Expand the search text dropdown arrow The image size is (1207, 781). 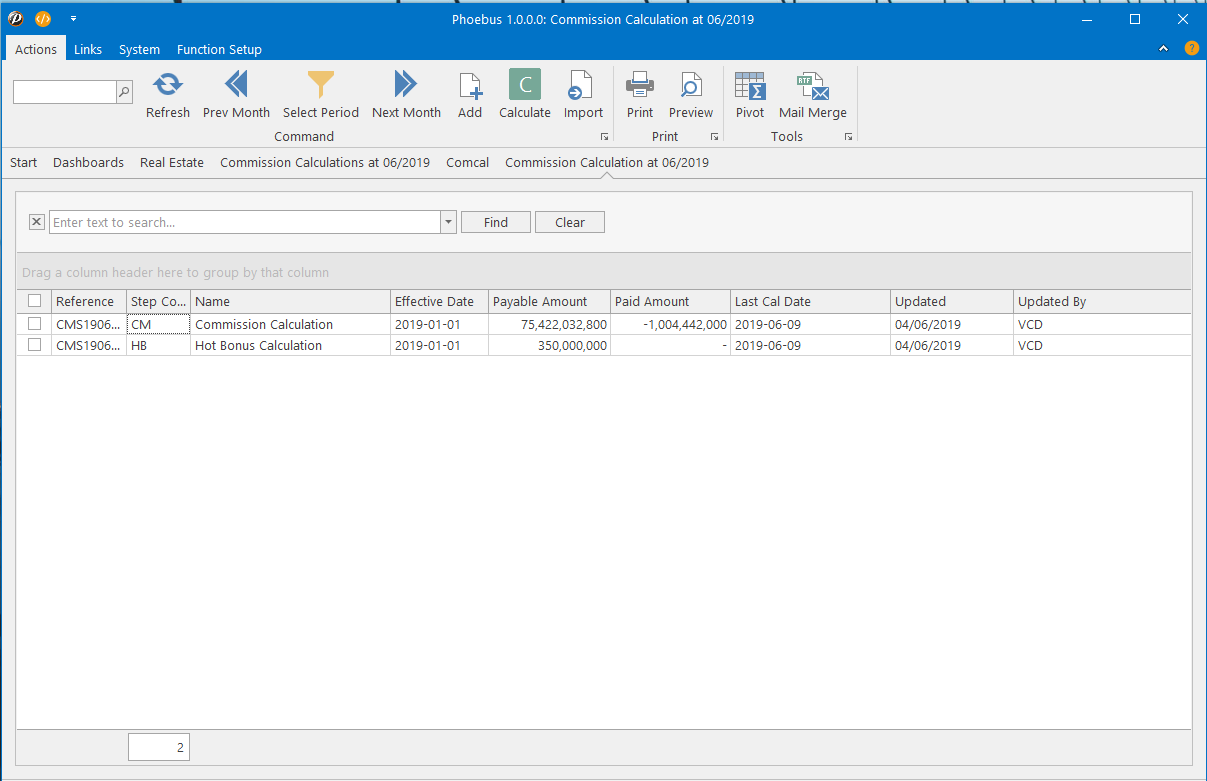(x=449, y=222)
